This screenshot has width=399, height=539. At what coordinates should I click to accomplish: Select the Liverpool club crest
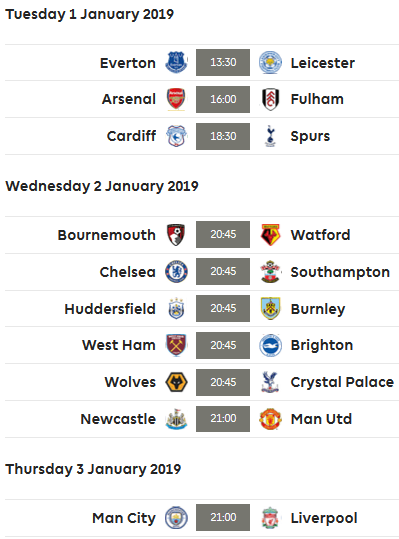click(270, 518)
